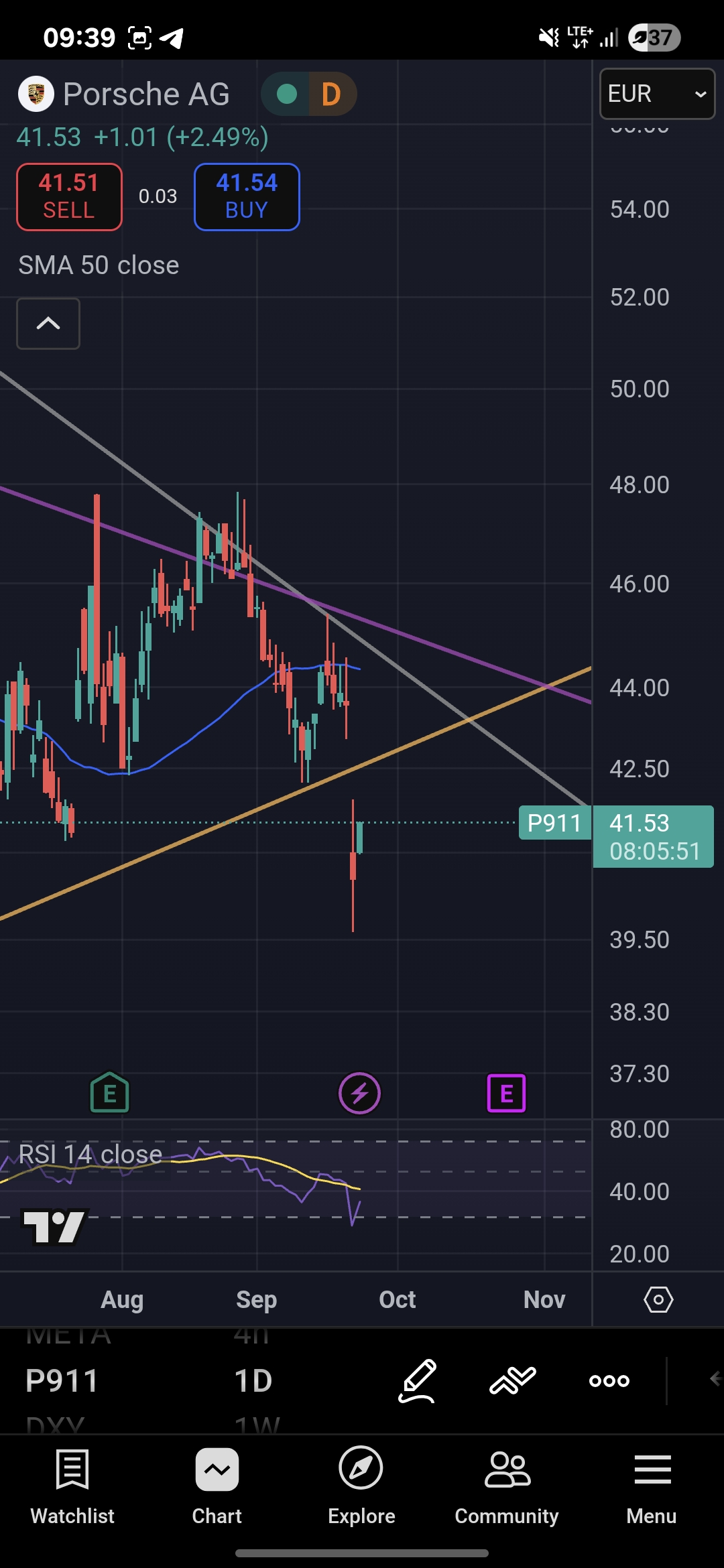724x1568 pixels.
Task: Open the Menu tab
Action: pyautogui.click(x=652, y=1486)
